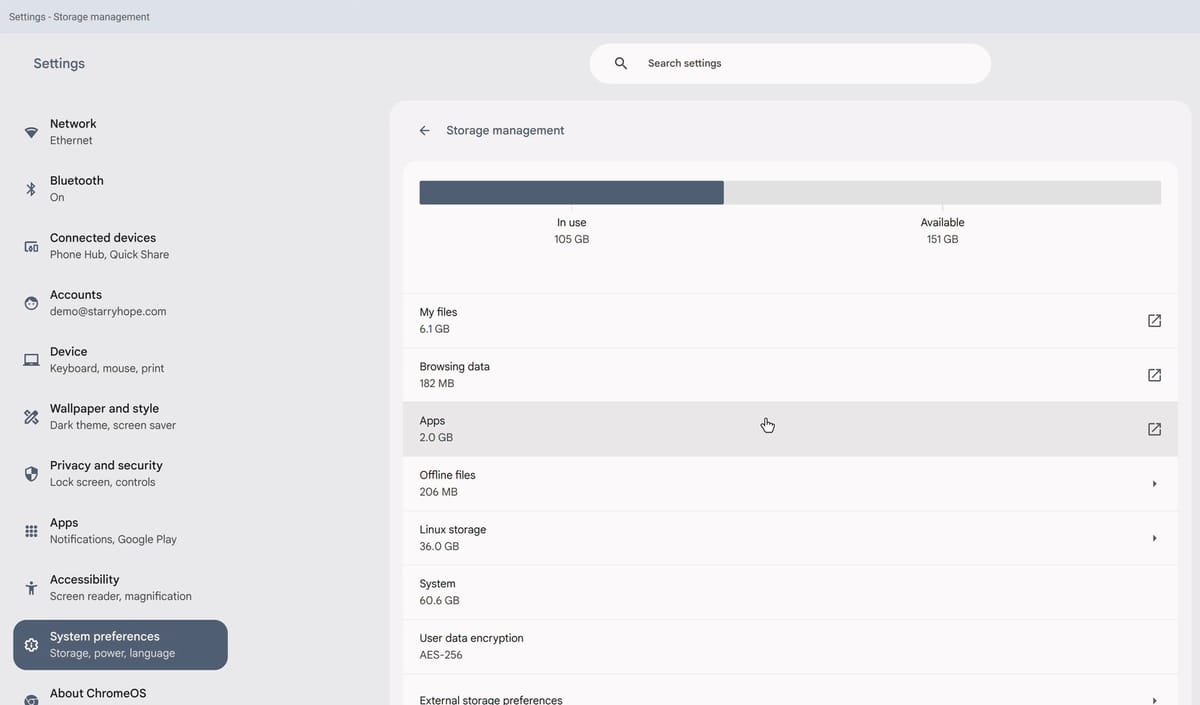Expand the Offline files arrow
Image resolution: width=1200 pixels, height=705 pixels.
[1154, 484]
